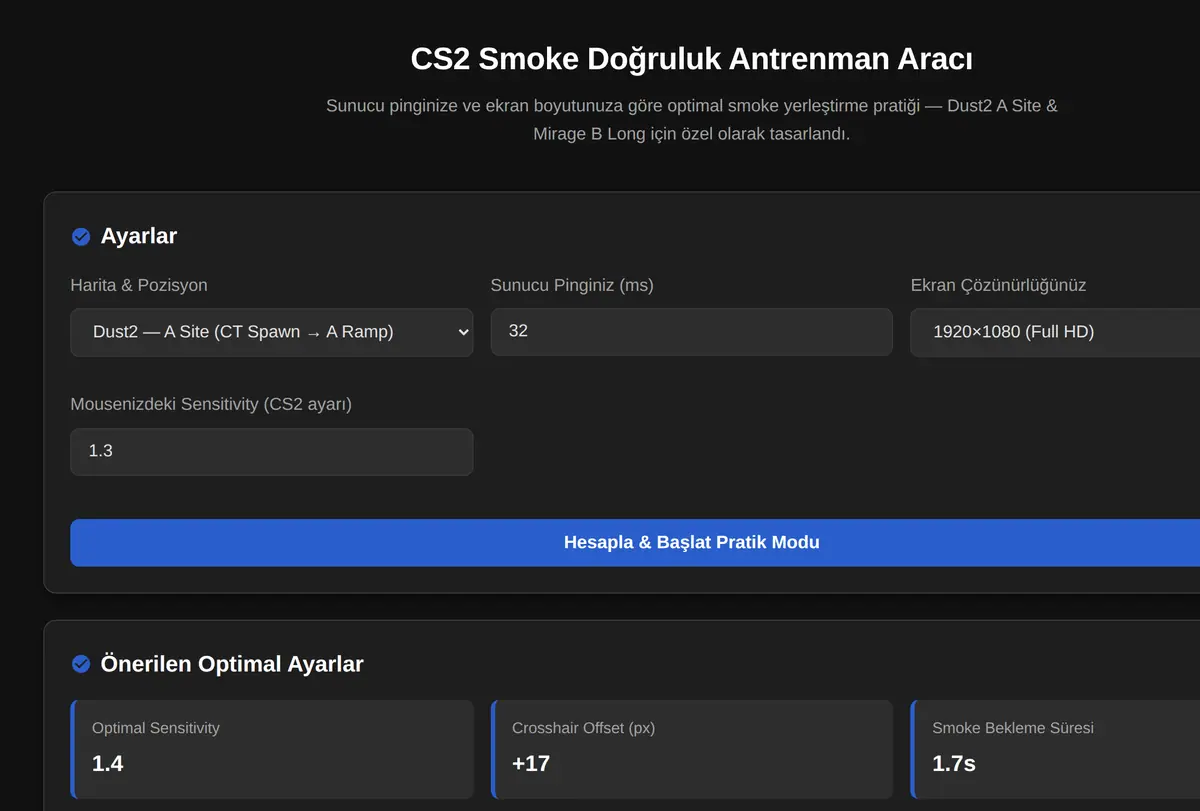Focus the Sunucu Pinginiz input showing 32
1200x811 pixels.
point(691,331)
